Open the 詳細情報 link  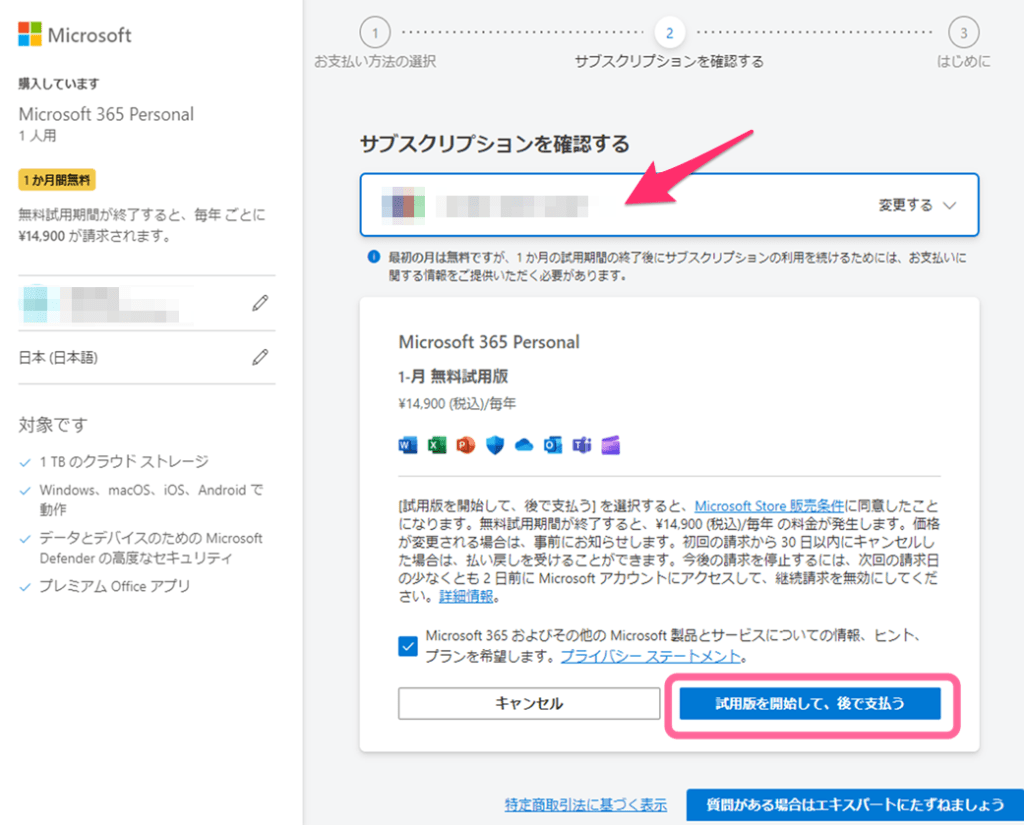(466, 596)
